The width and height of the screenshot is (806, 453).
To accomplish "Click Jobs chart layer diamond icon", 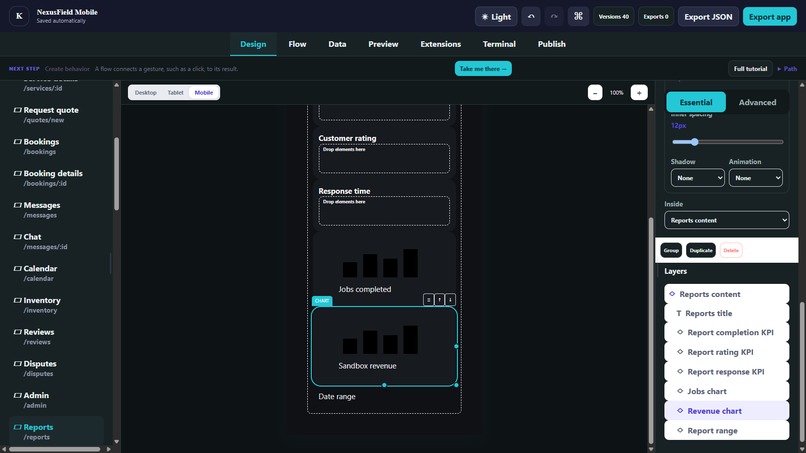I will [x=680, y=391].
